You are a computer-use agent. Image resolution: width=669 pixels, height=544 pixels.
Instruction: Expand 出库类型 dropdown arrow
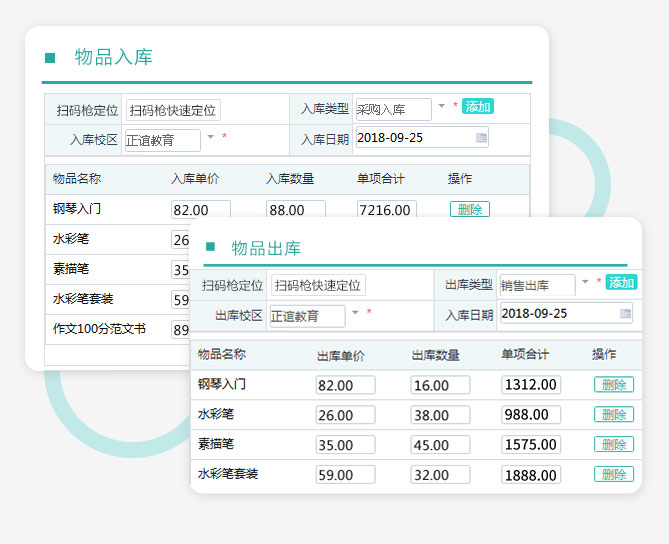[585, 282]
